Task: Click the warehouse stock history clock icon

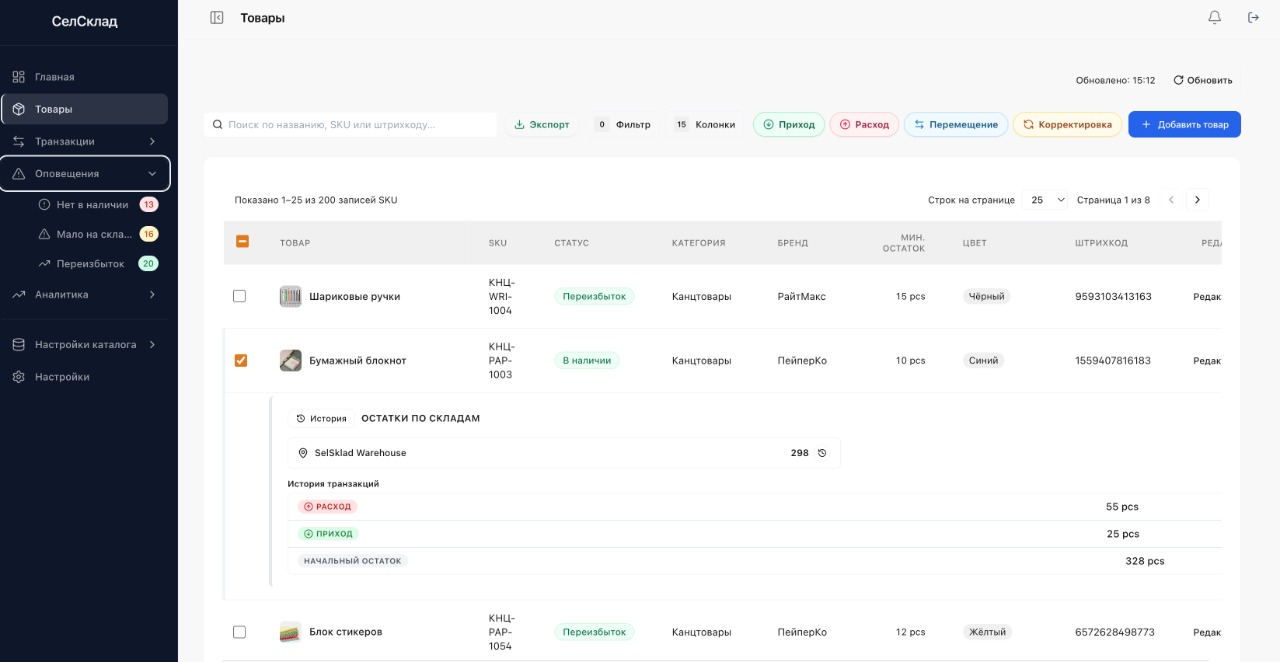Action: [822, 453]
